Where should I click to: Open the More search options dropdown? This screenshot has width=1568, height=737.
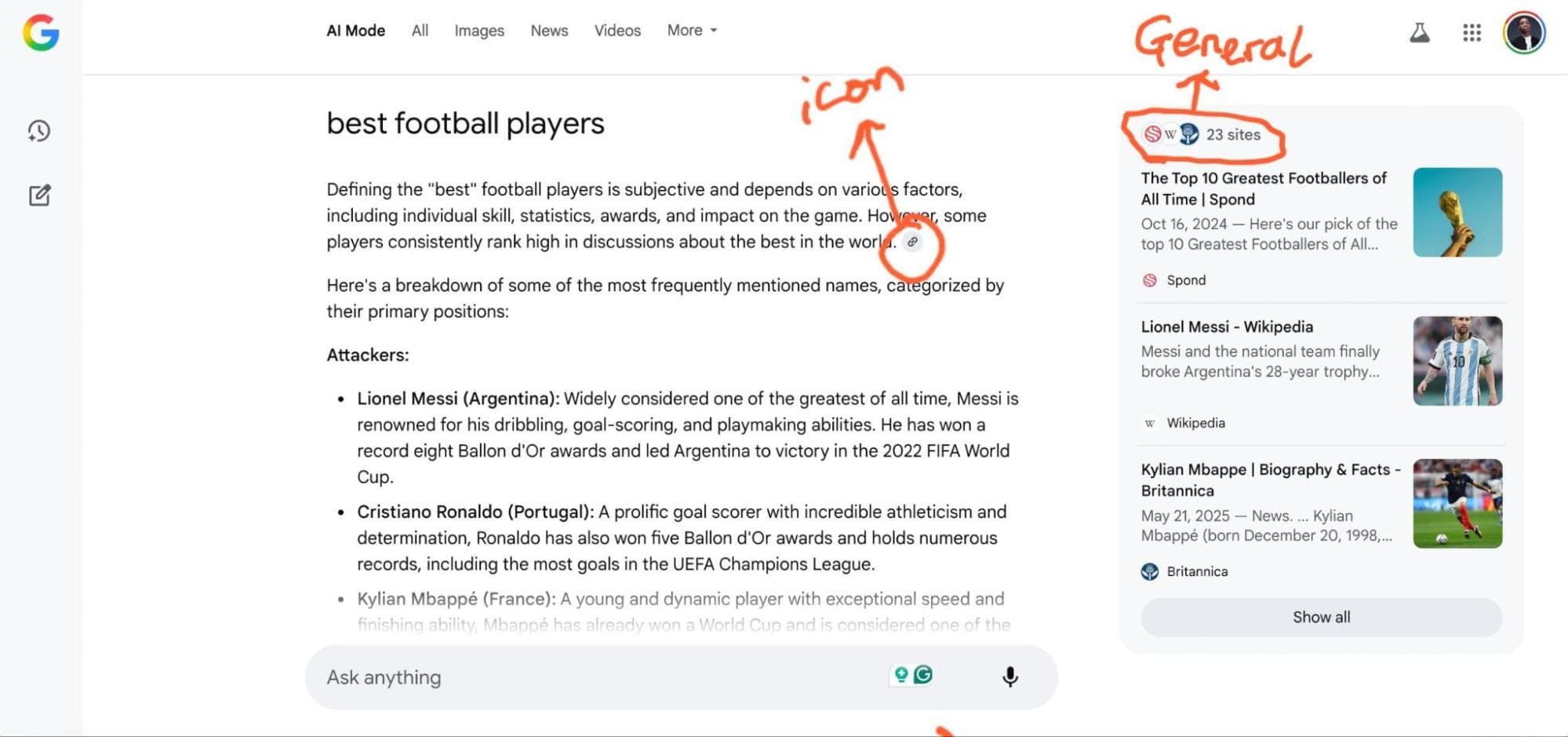(691, 30)
